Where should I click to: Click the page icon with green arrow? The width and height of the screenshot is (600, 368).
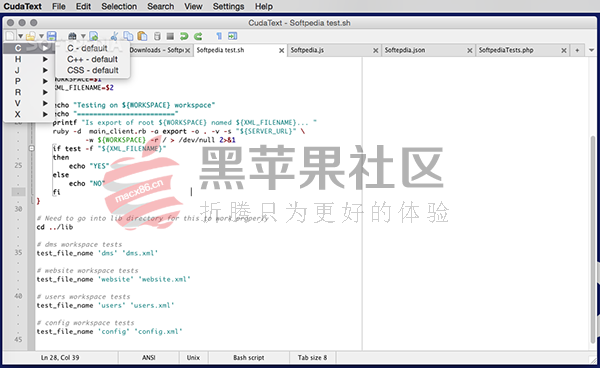click(93, 36)
